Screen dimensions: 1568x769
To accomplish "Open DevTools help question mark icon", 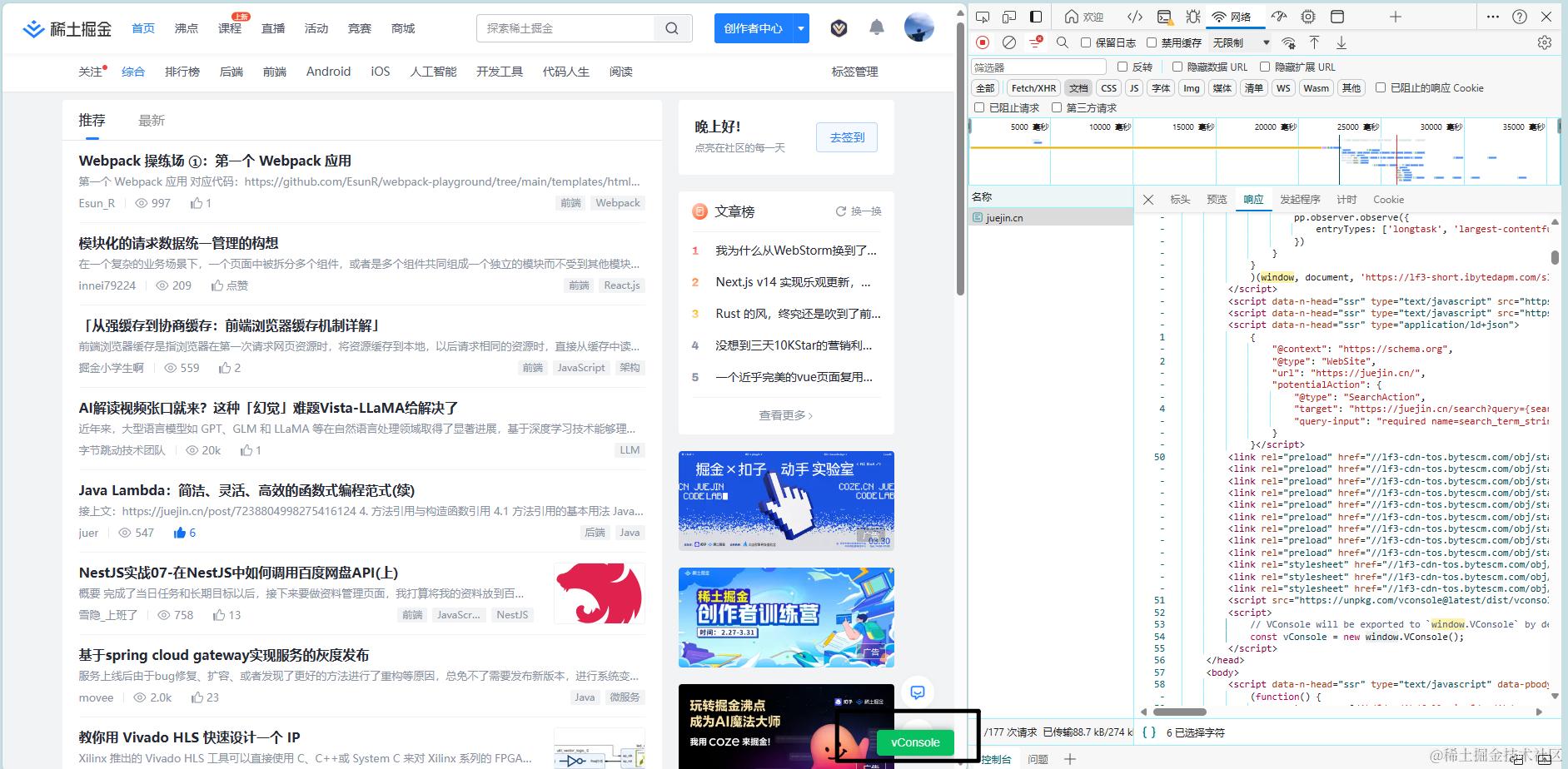I will pyautogui.click(x=1520, y=17).
